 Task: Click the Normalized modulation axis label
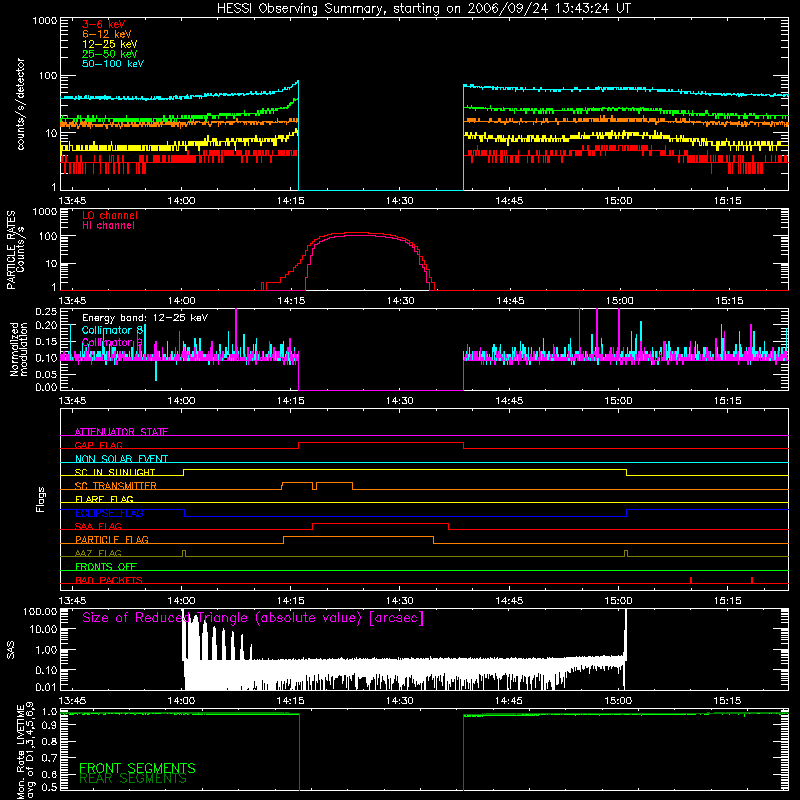click(x=19, y=349)
